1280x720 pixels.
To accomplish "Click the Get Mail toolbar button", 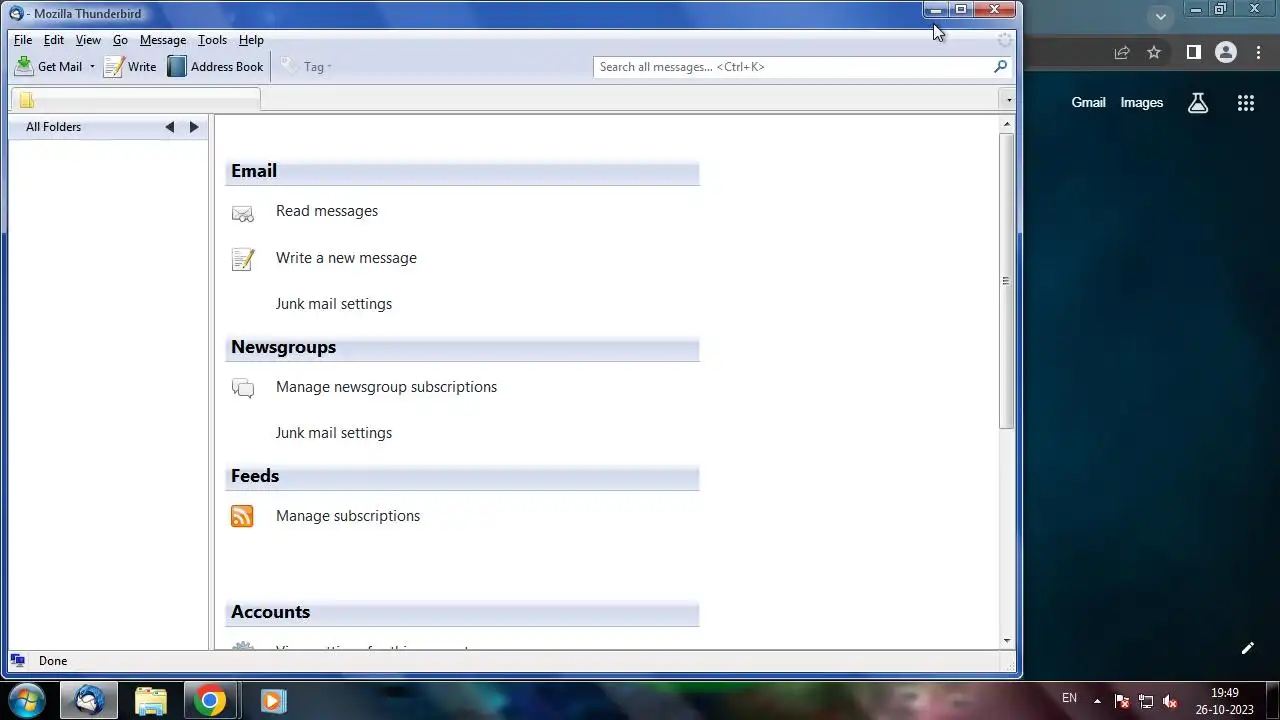I will pos(49,67).
